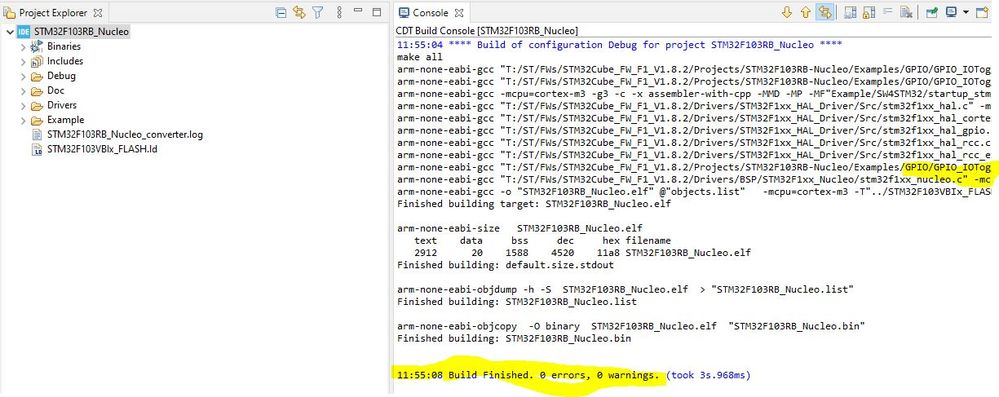Viewport: 999px width, 397px height.
Task: Select the Example folder label
Action: 66,120
